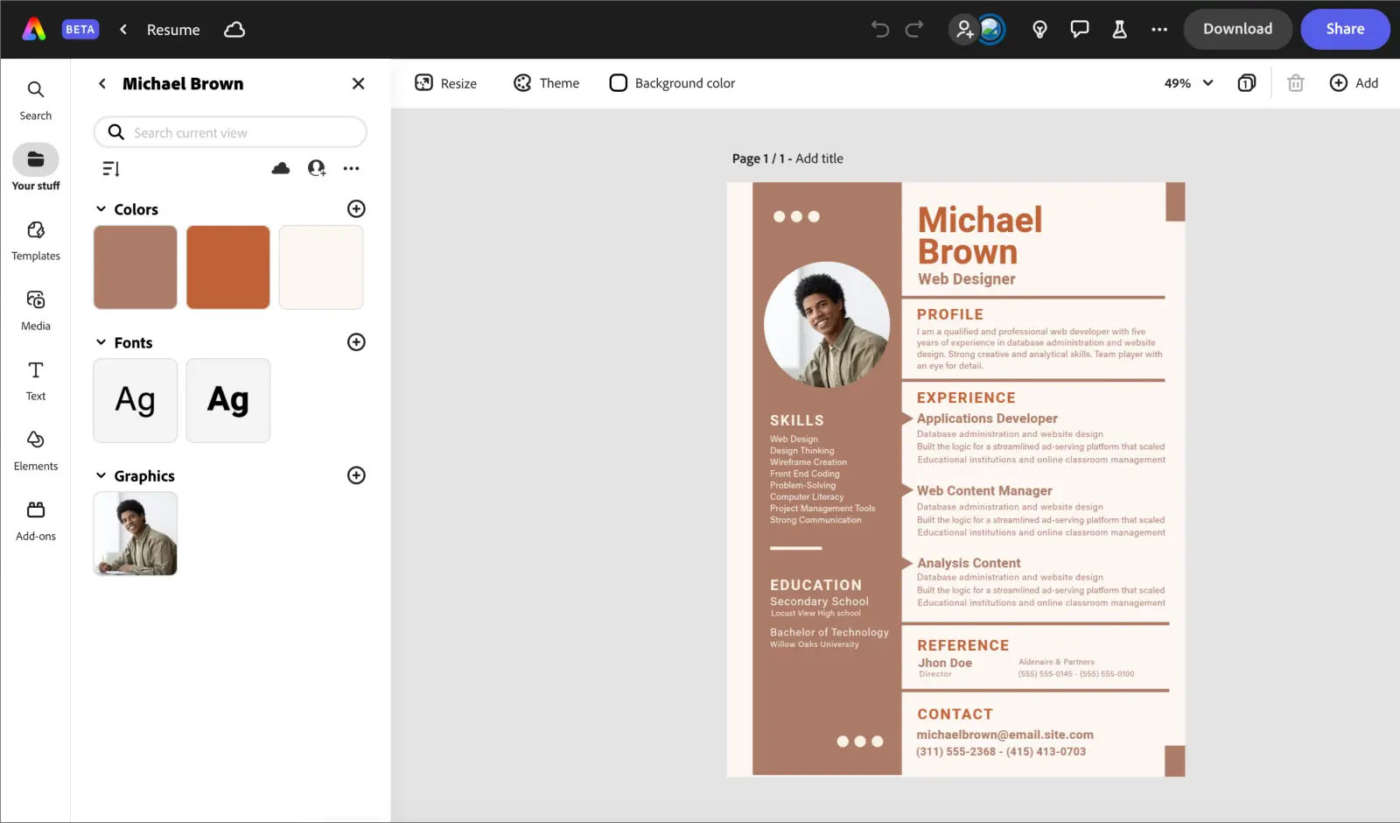Click the Michael graphic thumbnail under Graphics
Viewport: 1400px width, 823px height.
[x=134, y=533]
